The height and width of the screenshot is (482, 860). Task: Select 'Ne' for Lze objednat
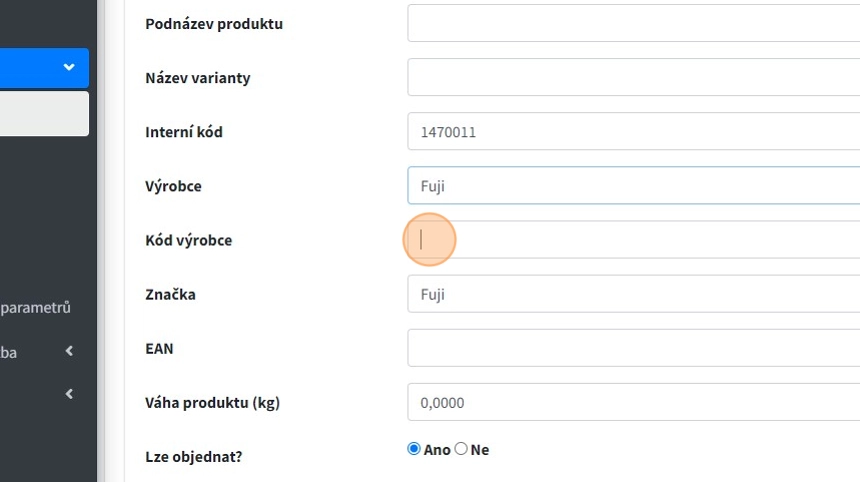click(461, 449)
